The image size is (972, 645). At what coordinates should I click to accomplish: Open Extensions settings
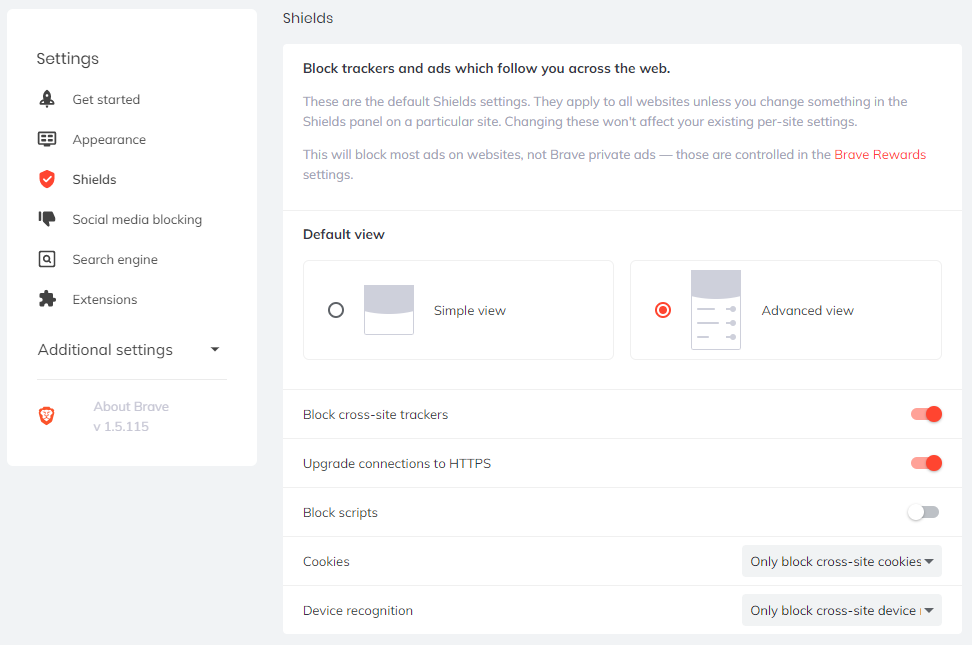(x=105, y=300)
